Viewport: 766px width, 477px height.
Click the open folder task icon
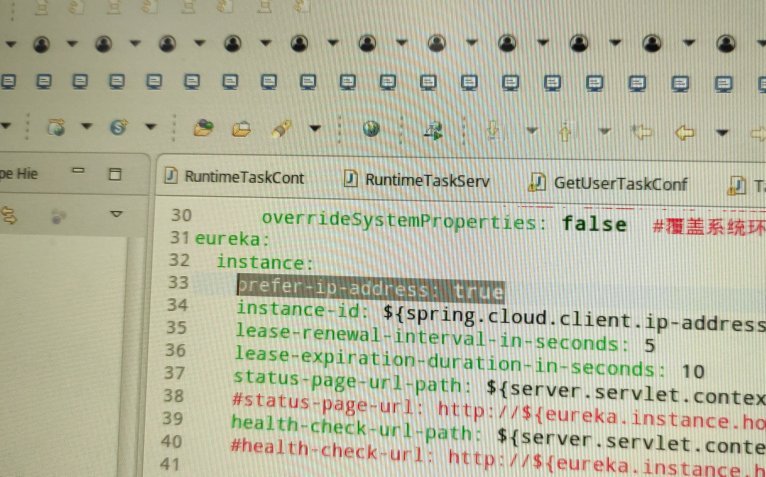pos(241,129)
